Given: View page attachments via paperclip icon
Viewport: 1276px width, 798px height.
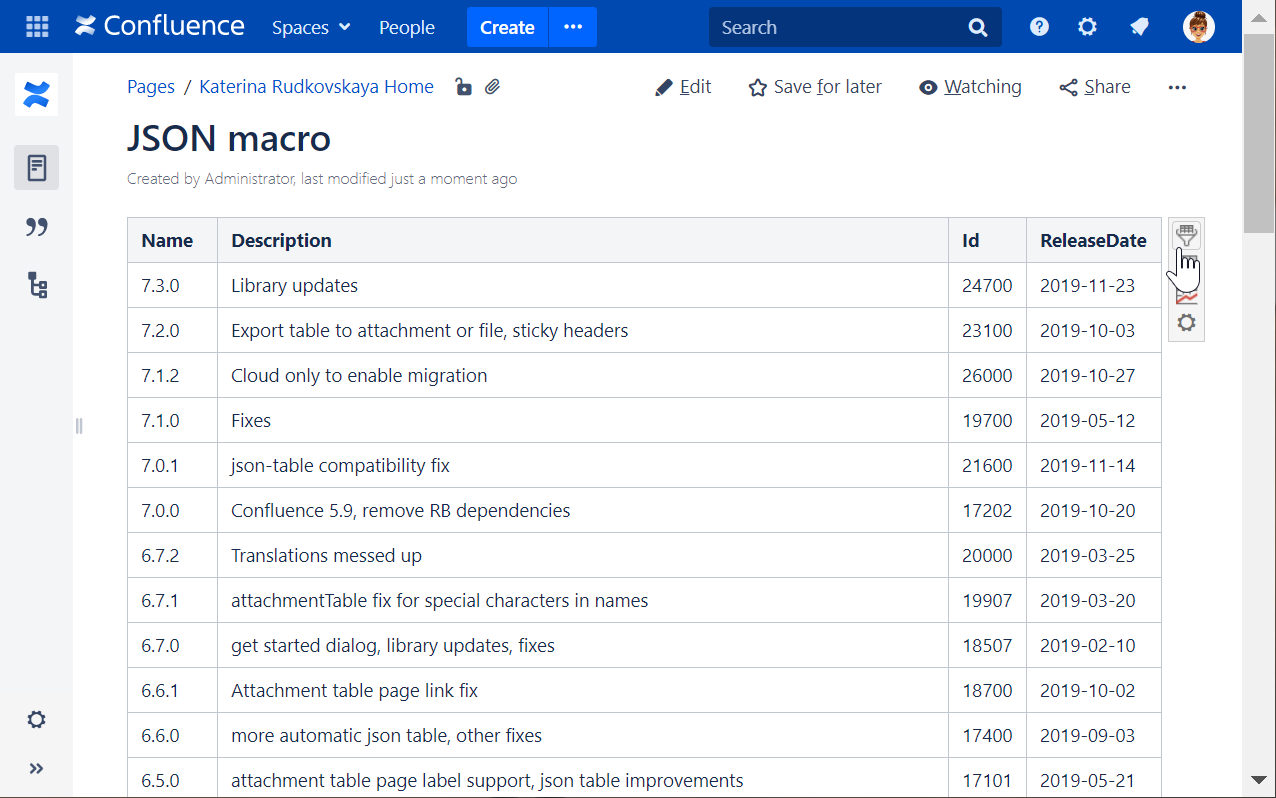Looking at the screenshot, I should pyautogui.click(x=492, y=87).
